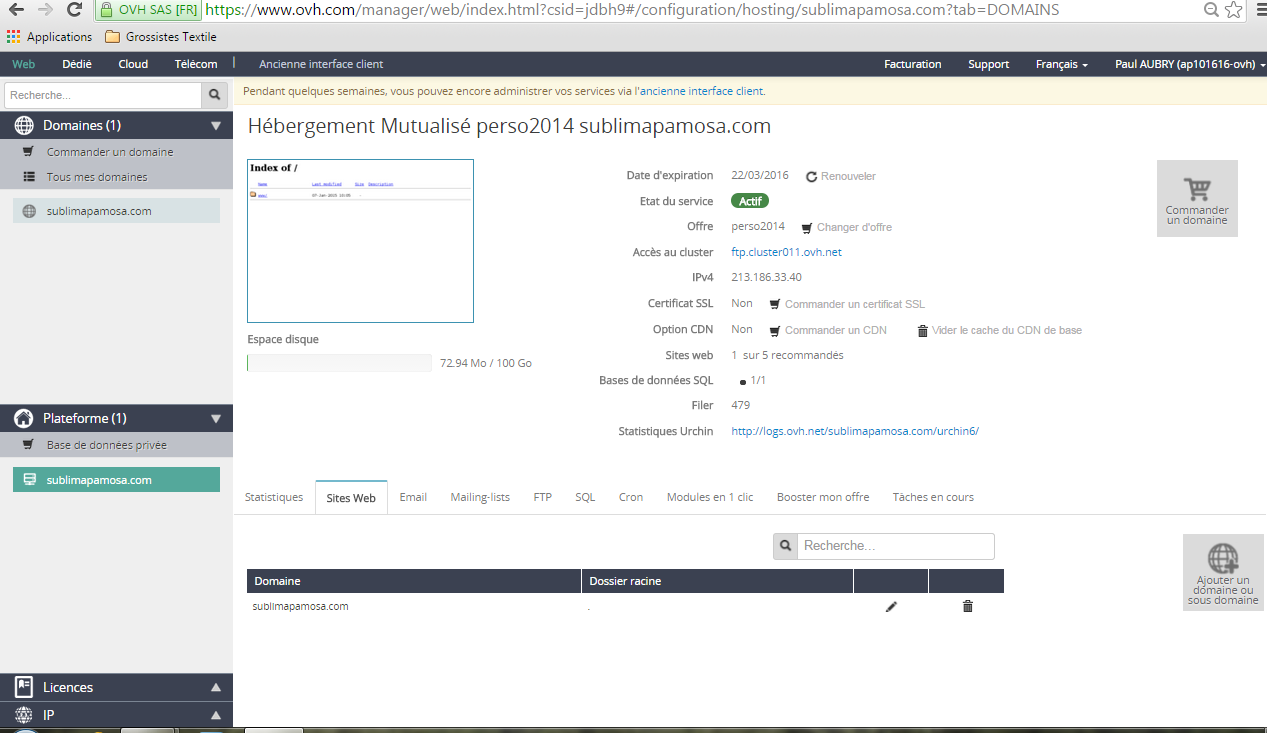Switch to the Cron tab

tap(631, 497)
